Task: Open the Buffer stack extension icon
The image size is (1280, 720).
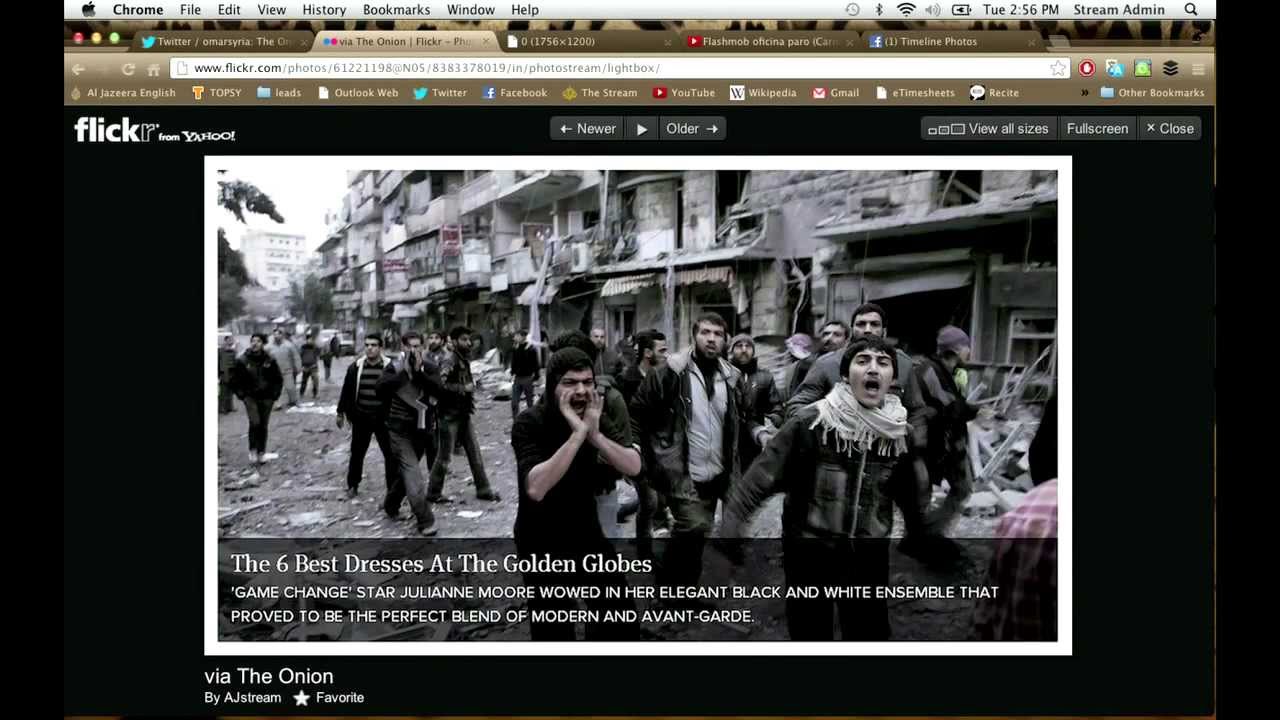Action: coord(1170,68)
